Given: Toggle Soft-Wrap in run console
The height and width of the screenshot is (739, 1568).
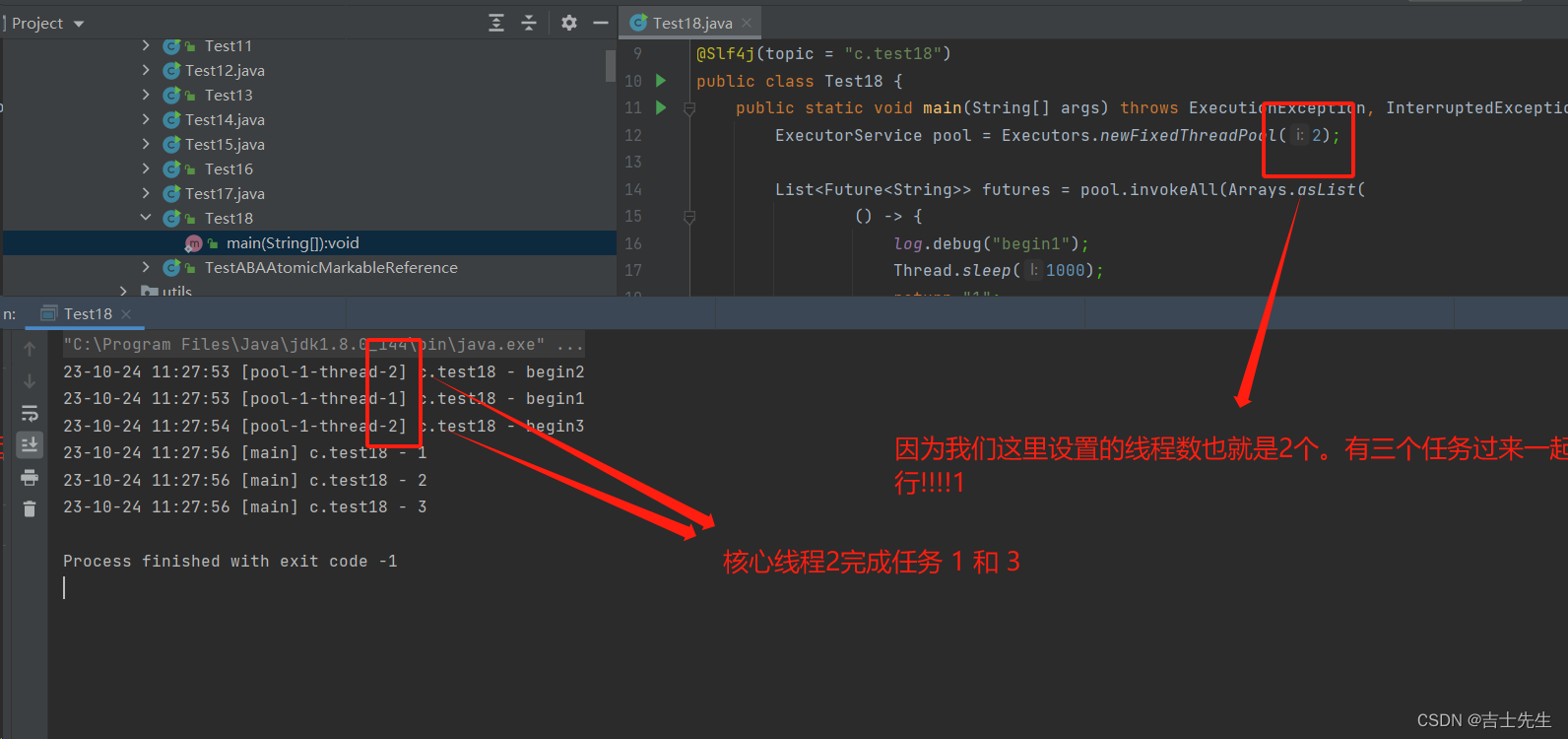Looking at the screenshot, I should [30, 413].
